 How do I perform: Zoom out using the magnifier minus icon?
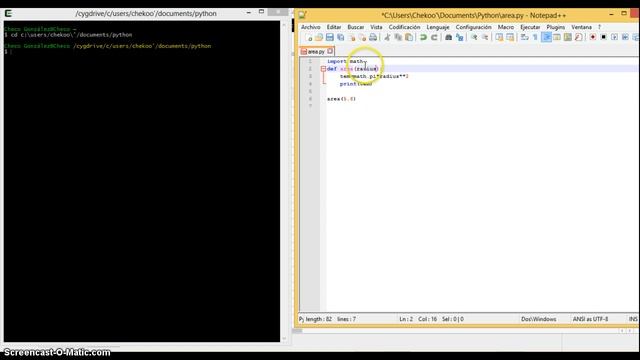[x=485, y=38]
